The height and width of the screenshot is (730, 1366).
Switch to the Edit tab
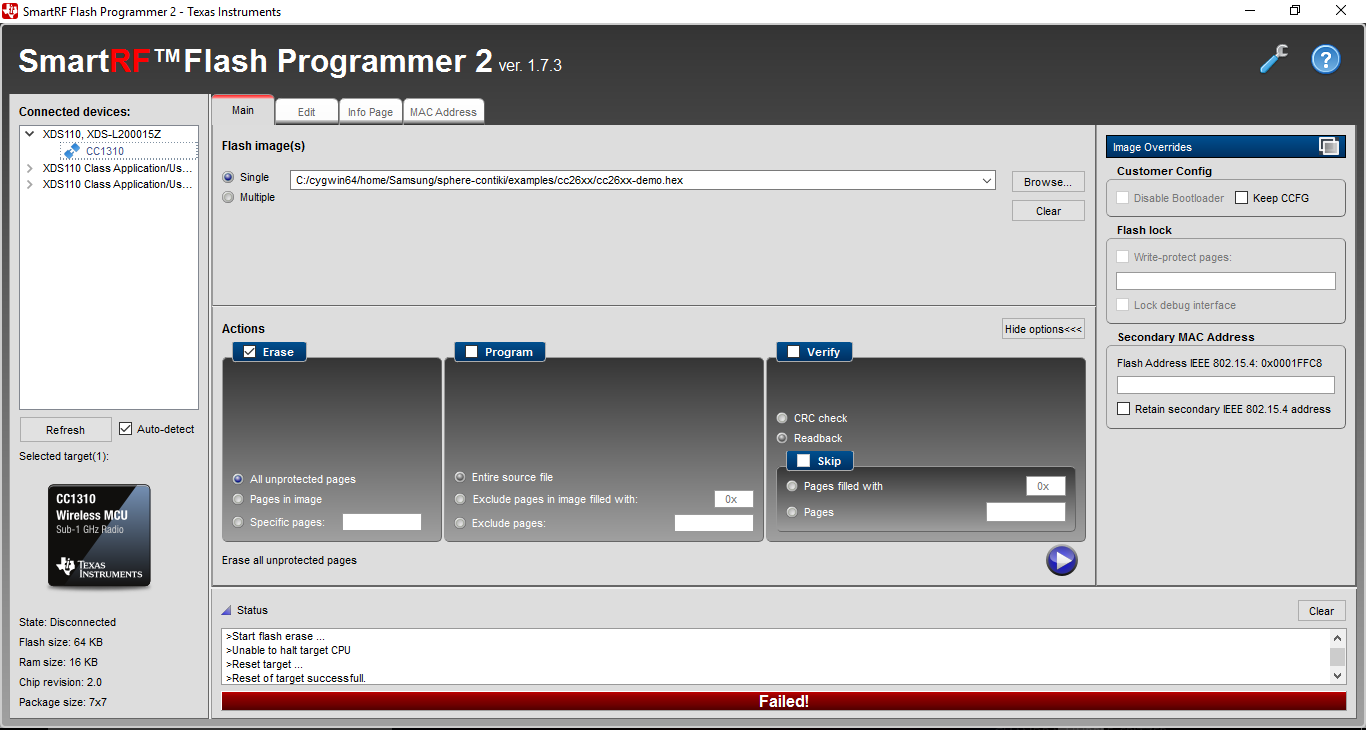click(306, 112)
